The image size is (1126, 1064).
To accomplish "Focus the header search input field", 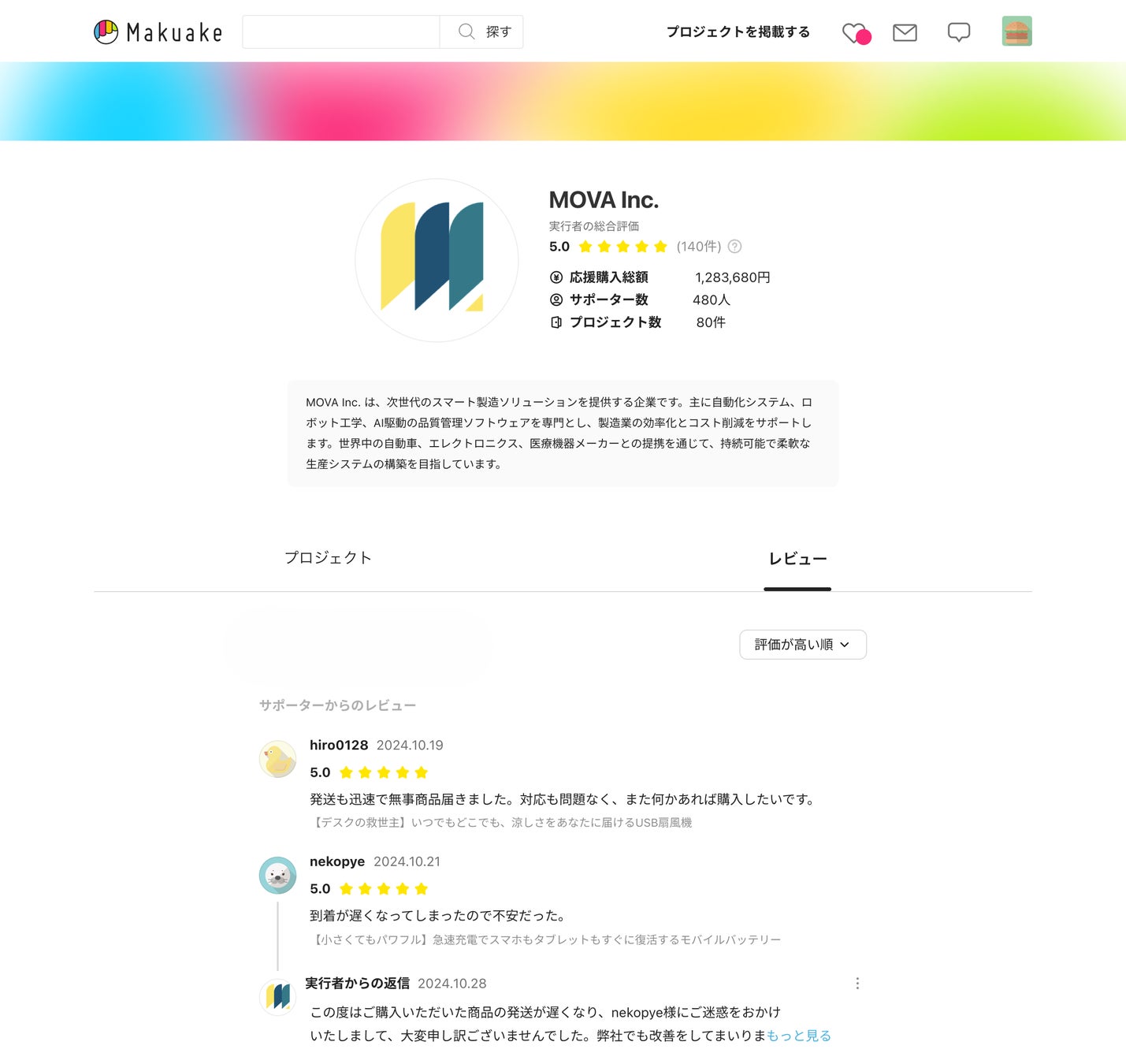I will (341, 32).
